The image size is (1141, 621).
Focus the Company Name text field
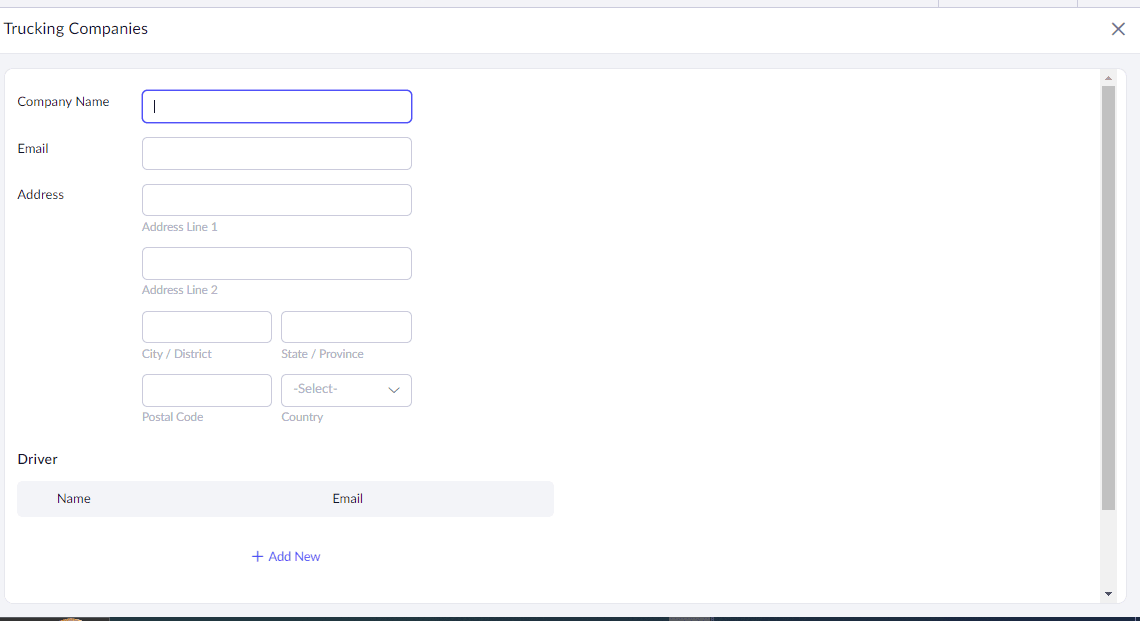coord(277,107)
